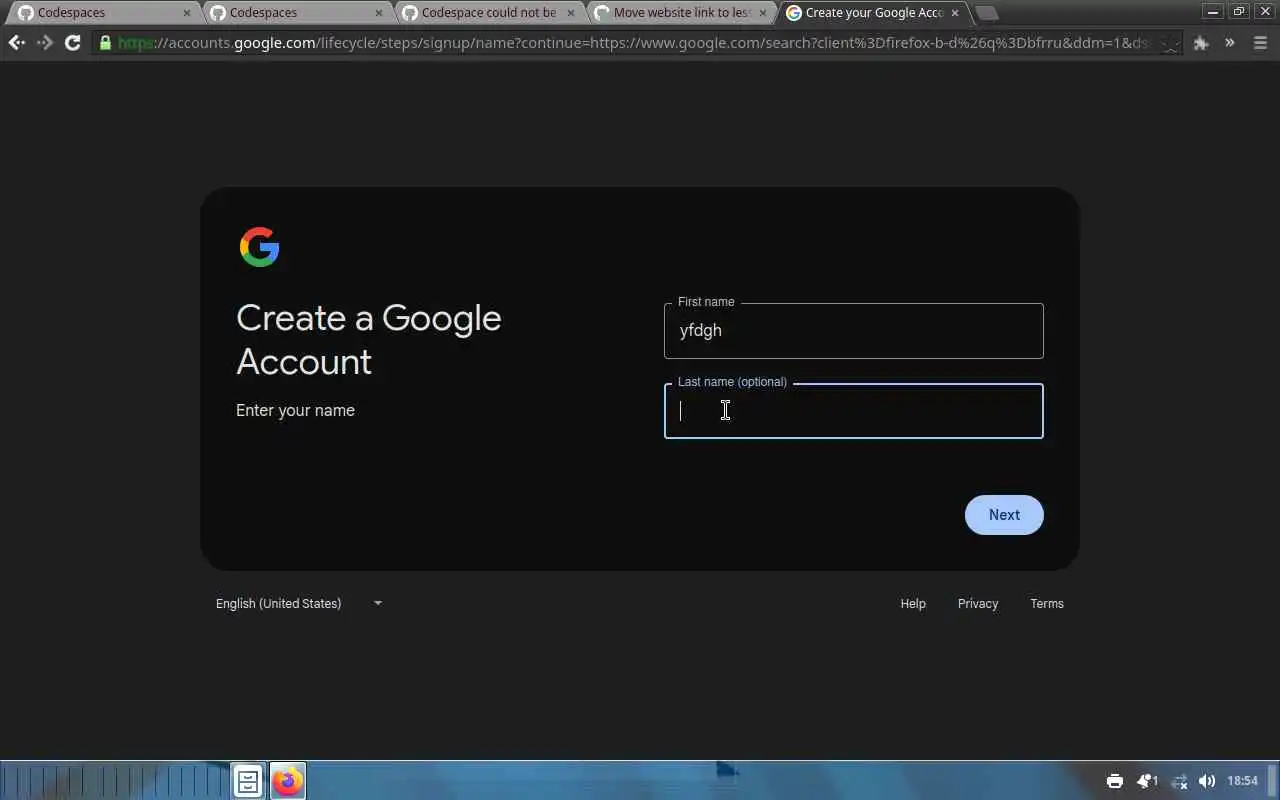
Task: Close the 'Create your Google Account' tab
Action: coord(955,13)
